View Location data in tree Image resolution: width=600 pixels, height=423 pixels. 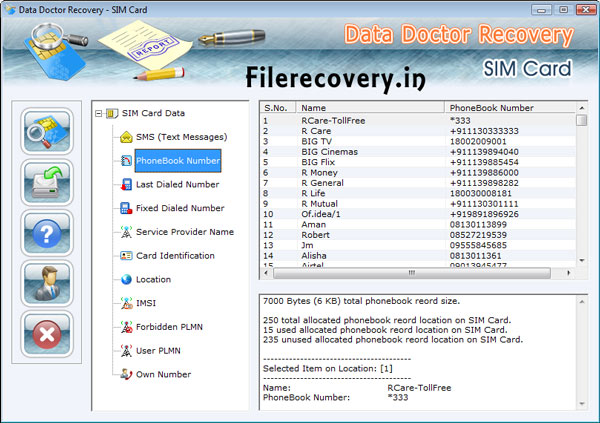(x=153, y=279)
